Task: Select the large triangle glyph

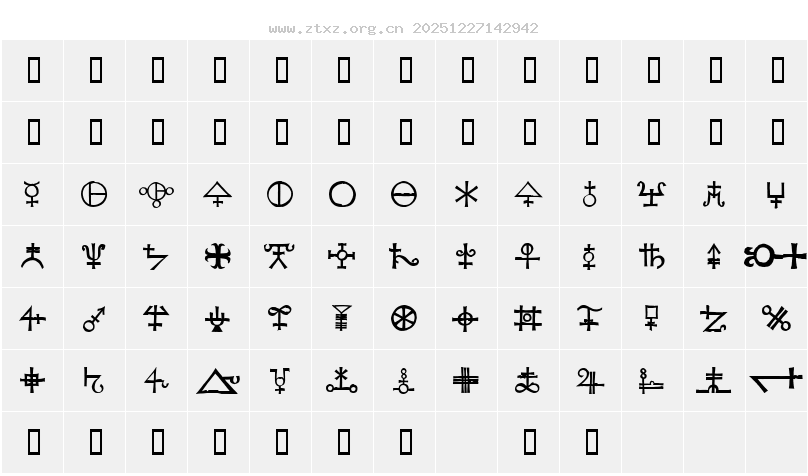Action: (218, 381)
